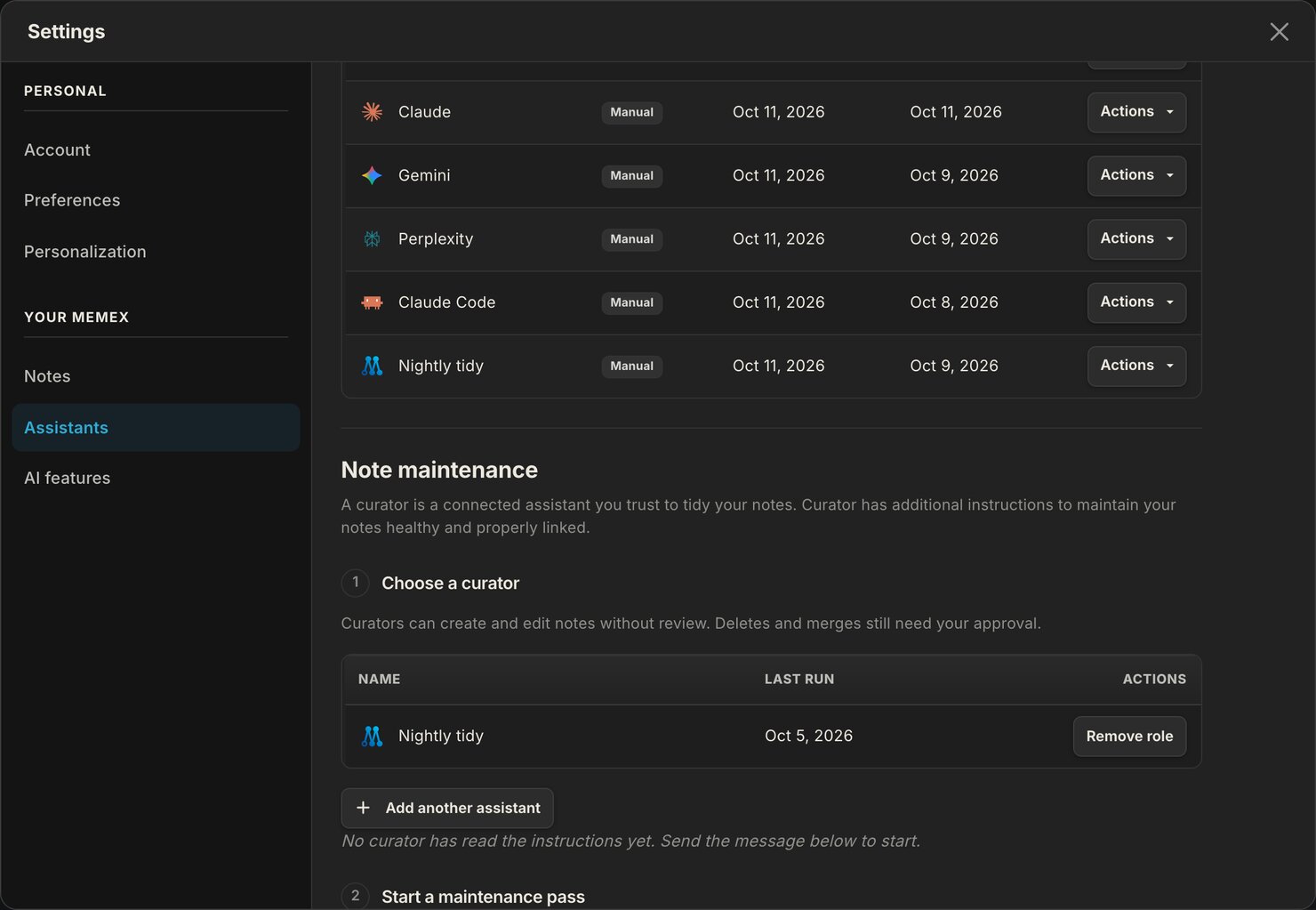Close the Settings dialog
The width and height of the screenshot is (1316, 910).
(x=1279, y=32)
